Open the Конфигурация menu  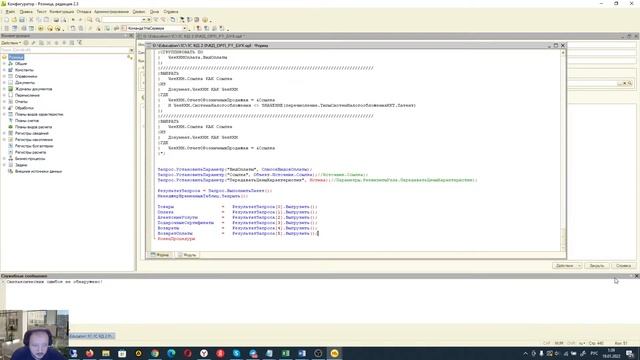(62, 12)
